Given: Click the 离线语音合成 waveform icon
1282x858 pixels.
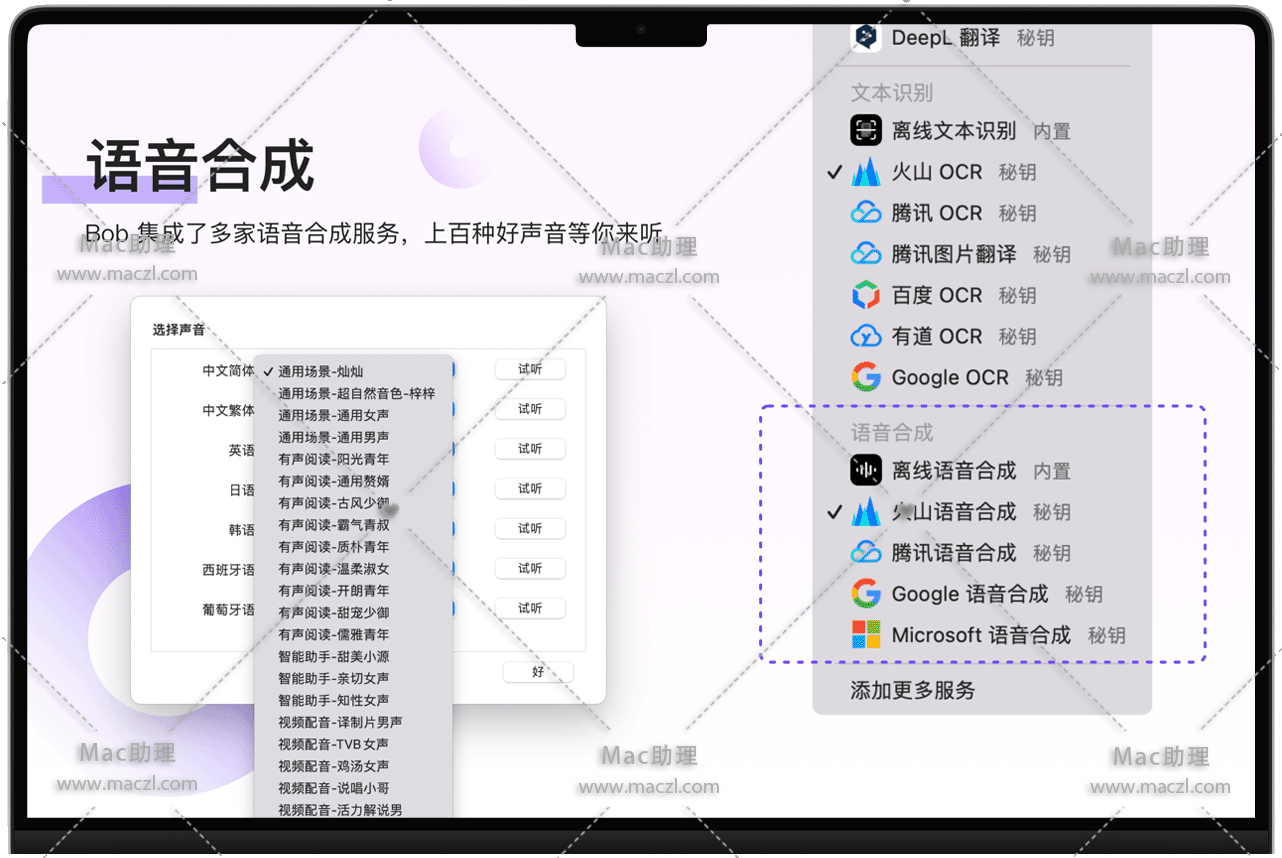Looking at the screenshot, I should (x=866, y=470).
